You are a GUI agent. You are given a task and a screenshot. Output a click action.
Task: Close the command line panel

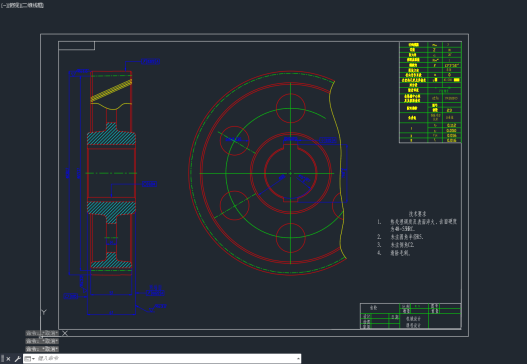pos(8,359)
